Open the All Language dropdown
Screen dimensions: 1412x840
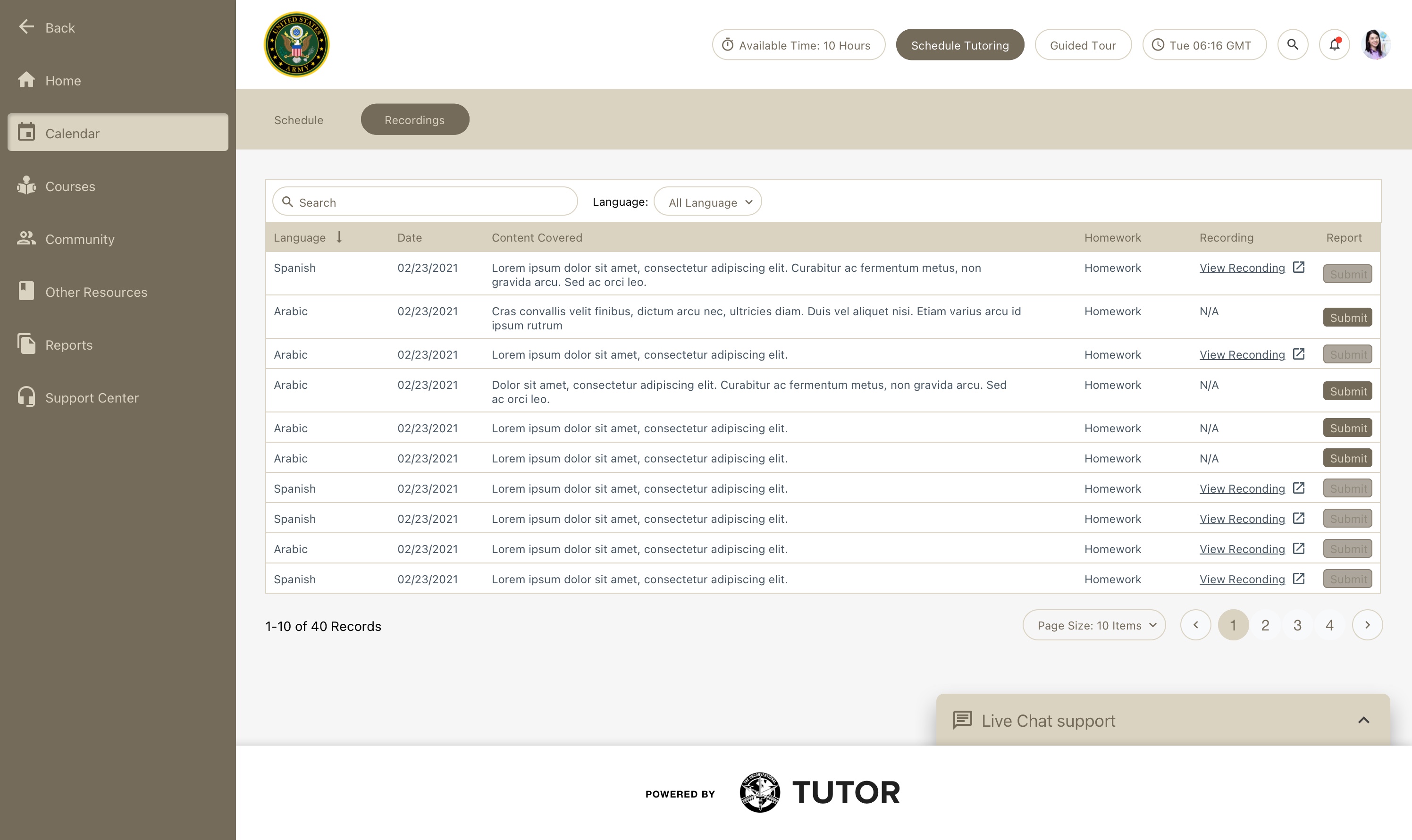[x=707, y=202]
